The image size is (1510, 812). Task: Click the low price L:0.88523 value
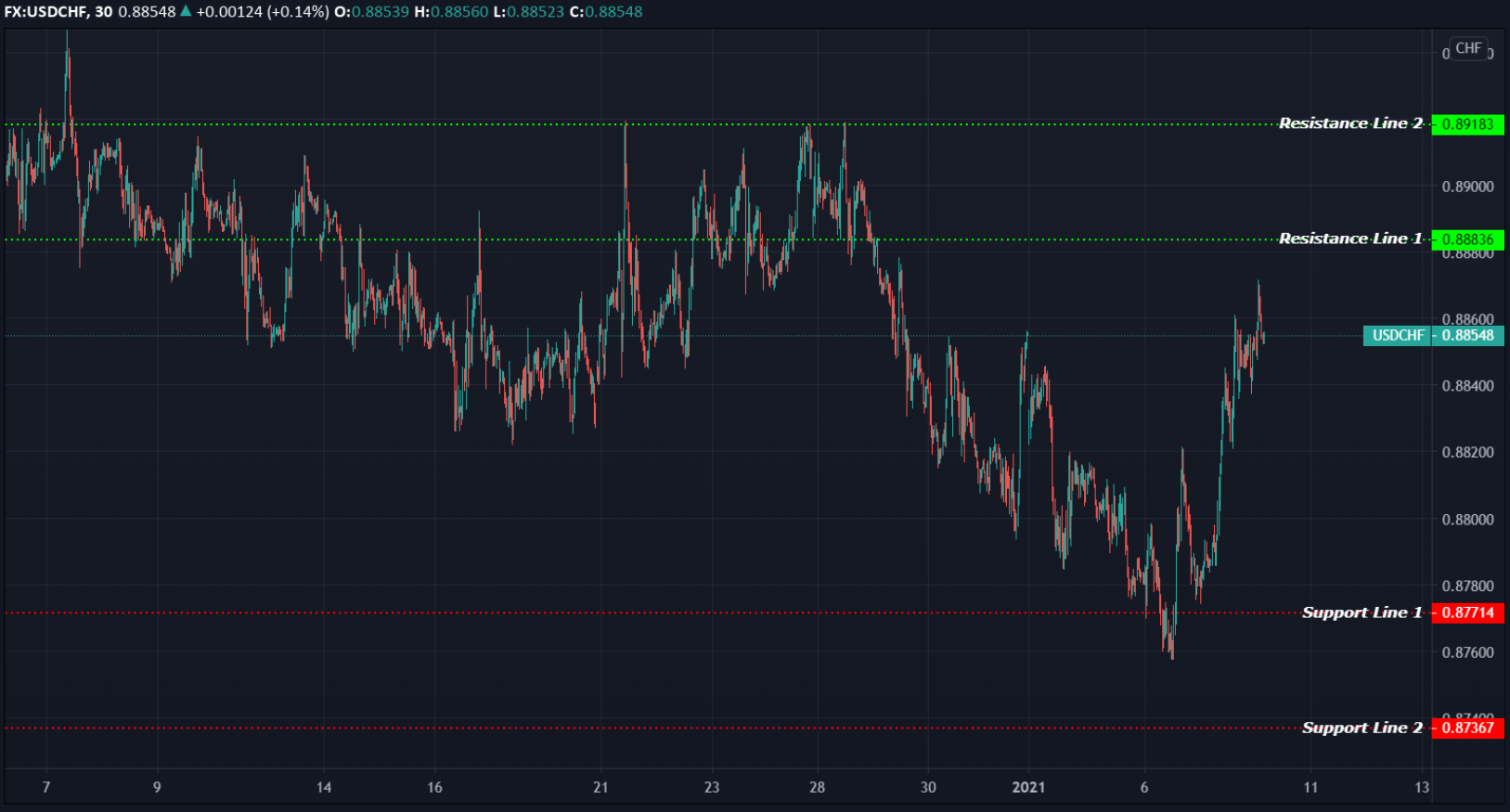[529, 12]
